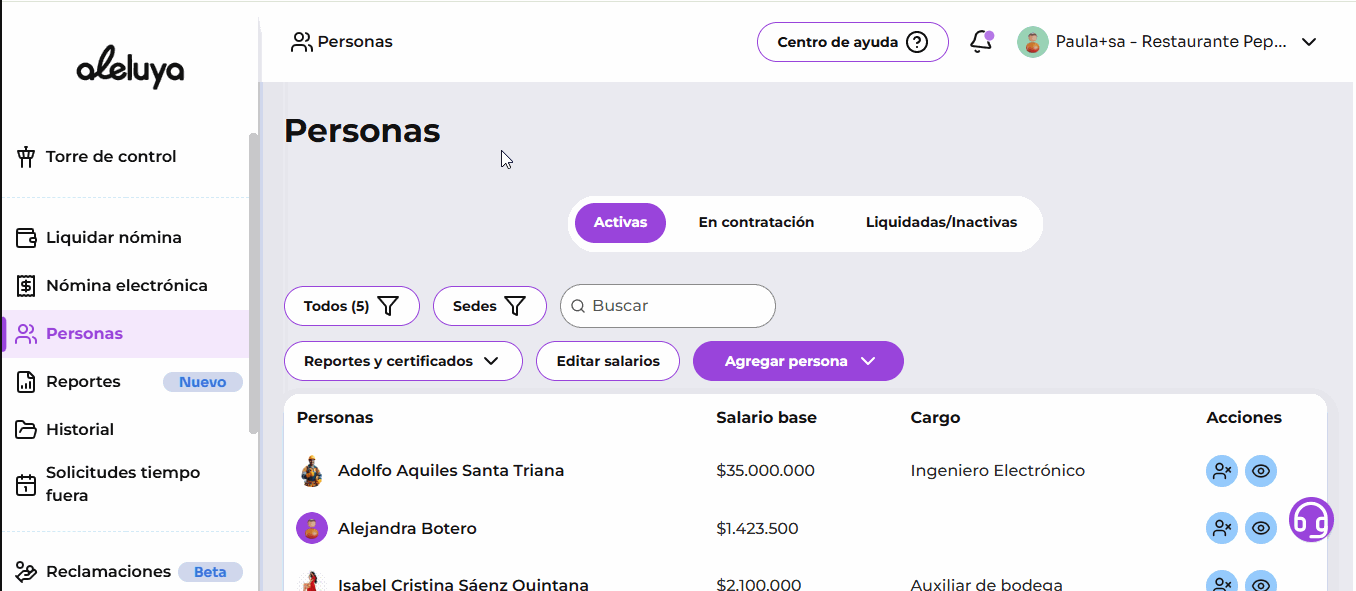The image size is (1356, 591).
Task: Click the sidebar vertical scrollbar
Action: tap(254, 280)
